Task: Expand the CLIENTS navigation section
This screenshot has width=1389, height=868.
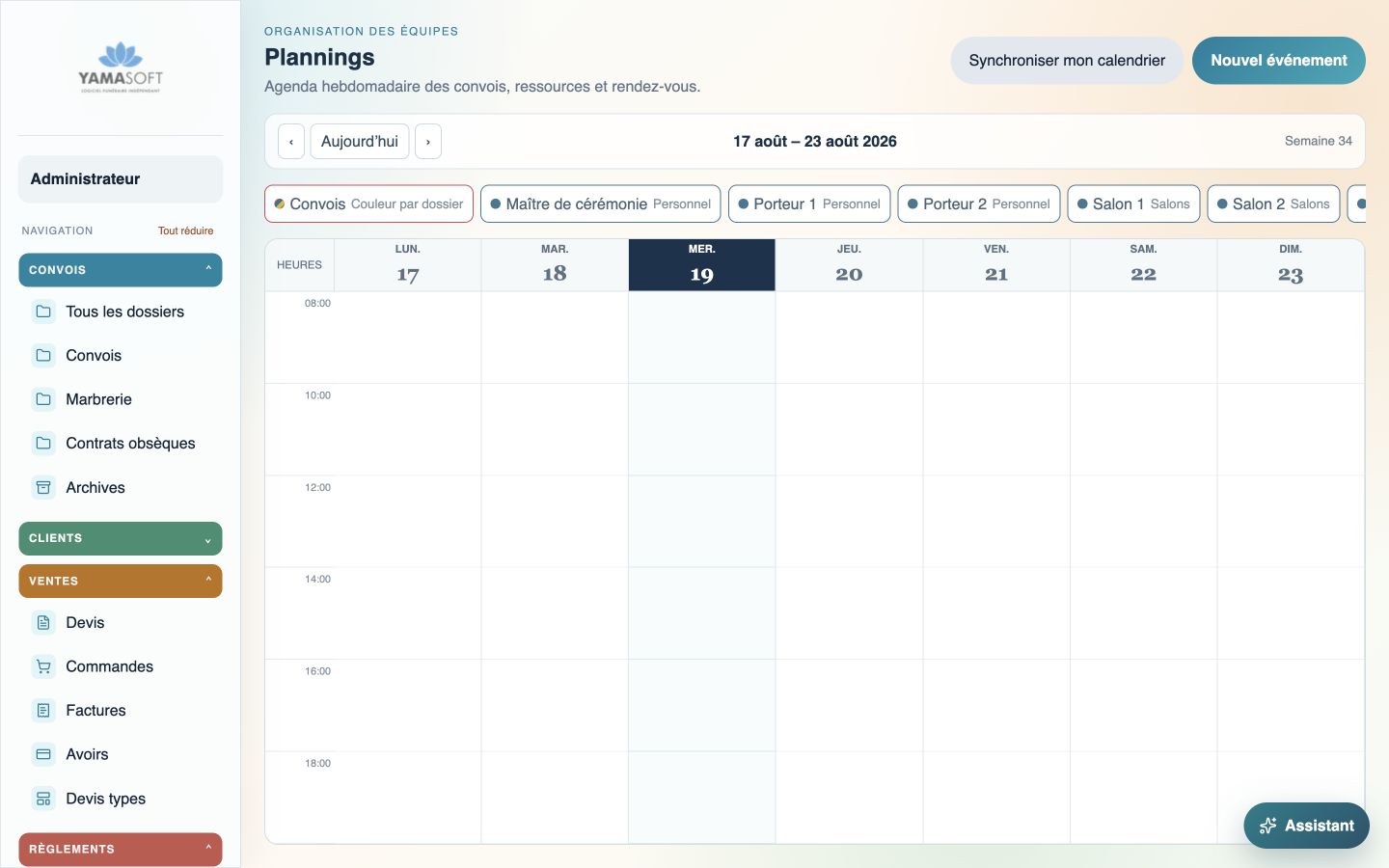Action: point(121,538)
